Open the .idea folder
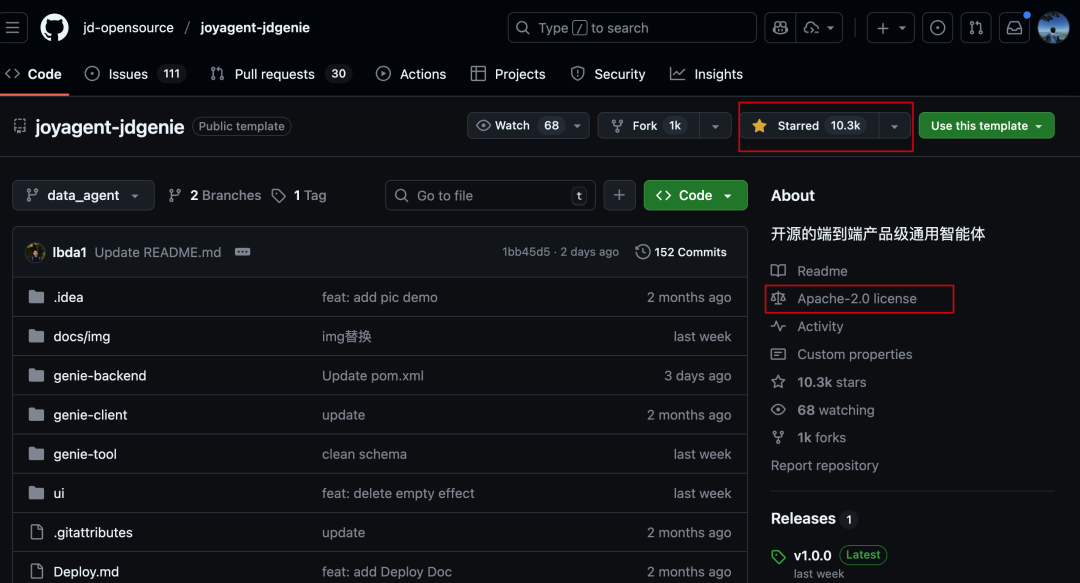 (x=68, y=297)
